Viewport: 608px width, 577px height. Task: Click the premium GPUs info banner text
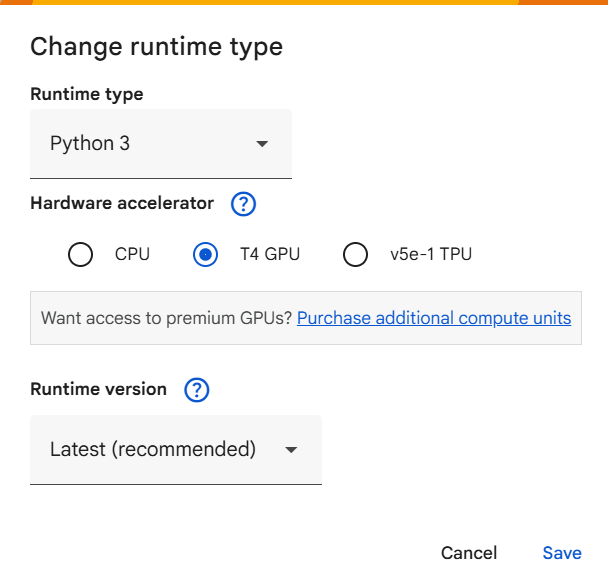pos(166,318)
